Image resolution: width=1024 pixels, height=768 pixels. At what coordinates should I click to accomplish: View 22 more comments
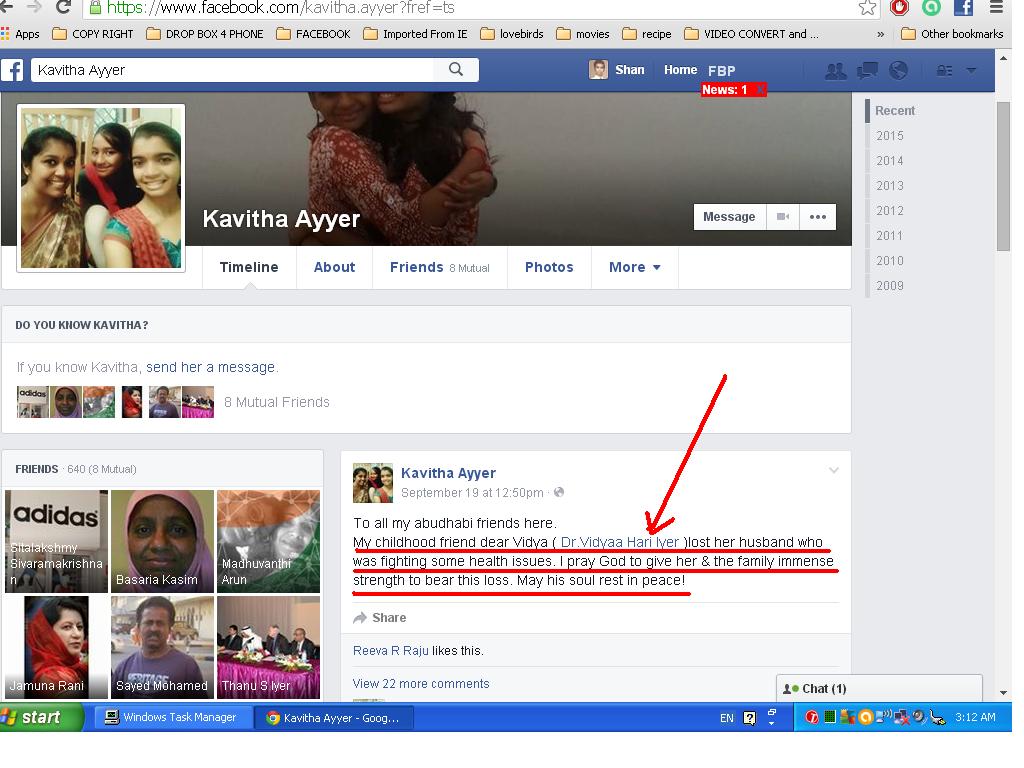[x=421, y=684]
